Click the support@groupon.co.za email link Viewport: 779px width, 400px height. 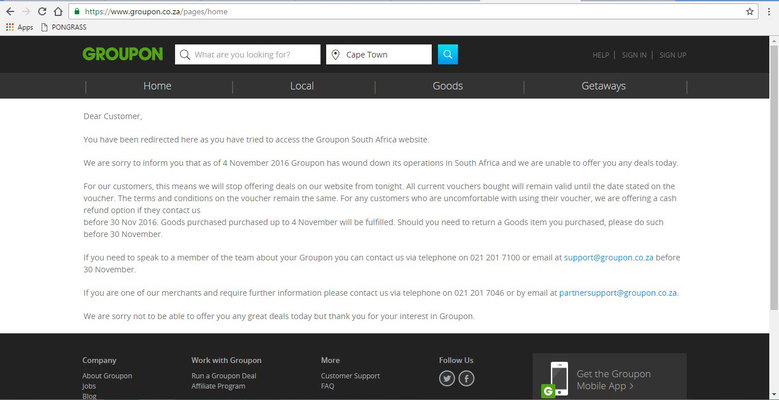click(608, 257)
